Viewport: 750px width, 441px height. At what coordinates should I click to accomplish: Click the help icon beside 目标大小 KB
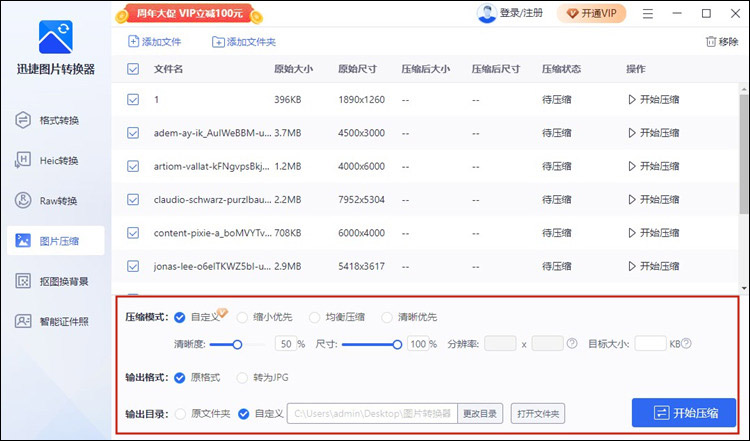(x=686, y=343)
